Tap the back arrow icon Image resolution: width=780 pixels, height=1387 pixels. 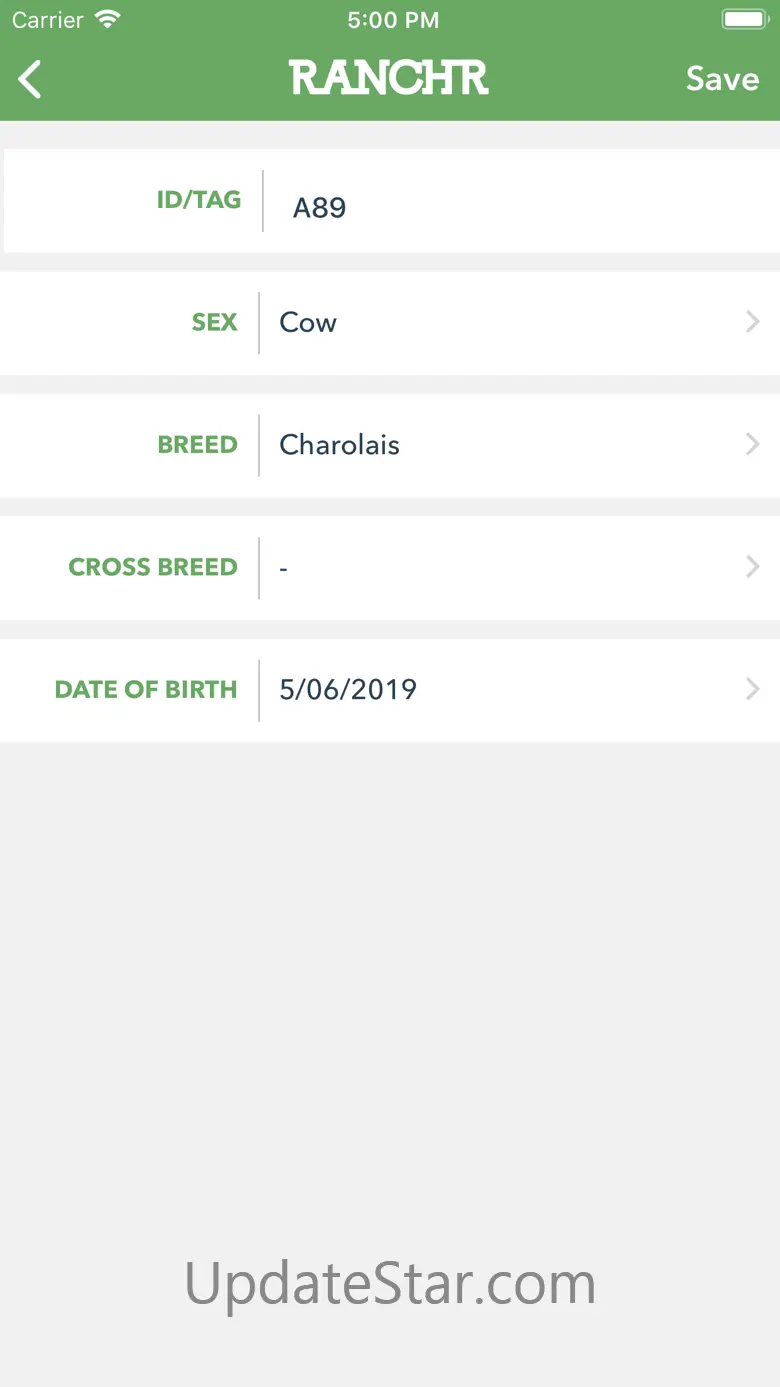31,79
